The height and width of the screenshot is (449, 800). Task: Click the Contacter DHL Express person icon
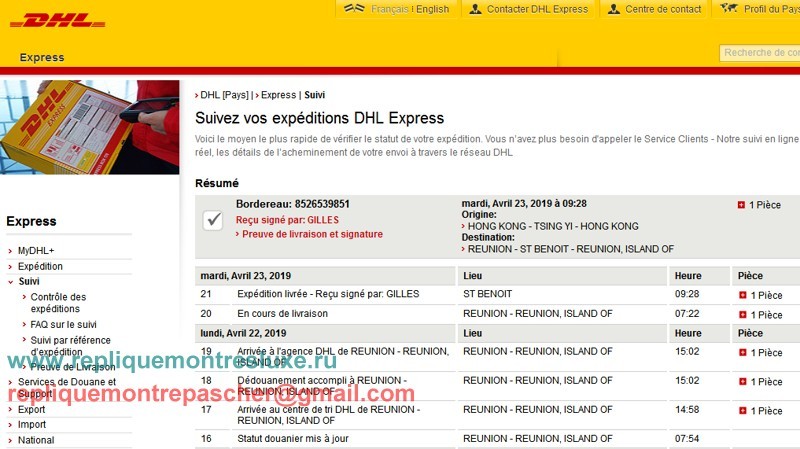[x=475, y=9]
